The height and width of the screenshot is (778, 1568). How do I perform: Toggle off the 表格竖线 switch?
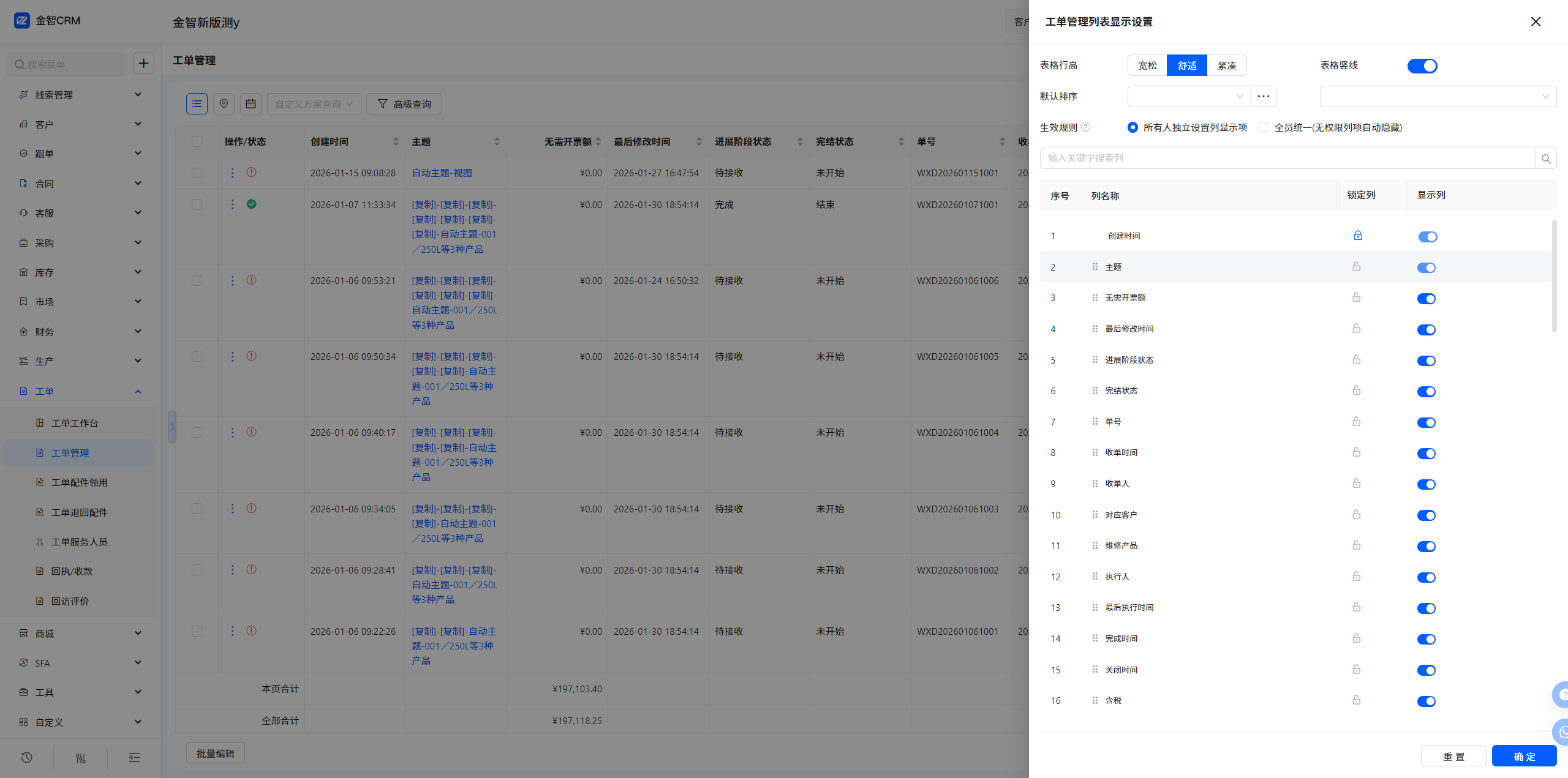(1422, 65)
